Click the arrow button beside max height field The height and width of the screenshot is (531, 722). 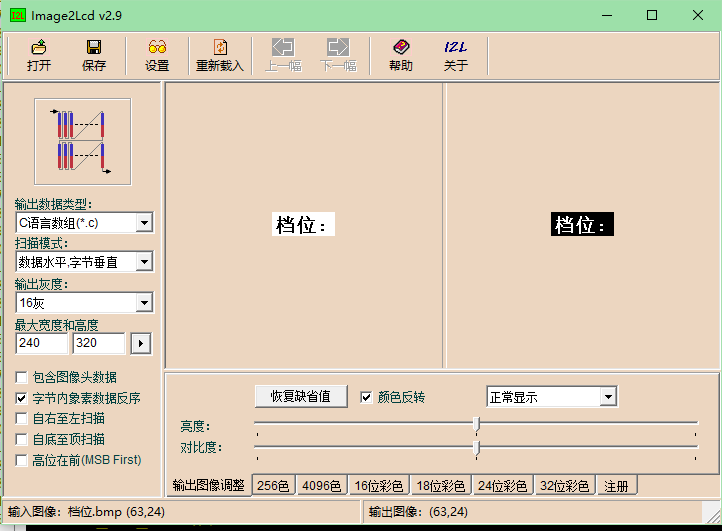[141, 343]
